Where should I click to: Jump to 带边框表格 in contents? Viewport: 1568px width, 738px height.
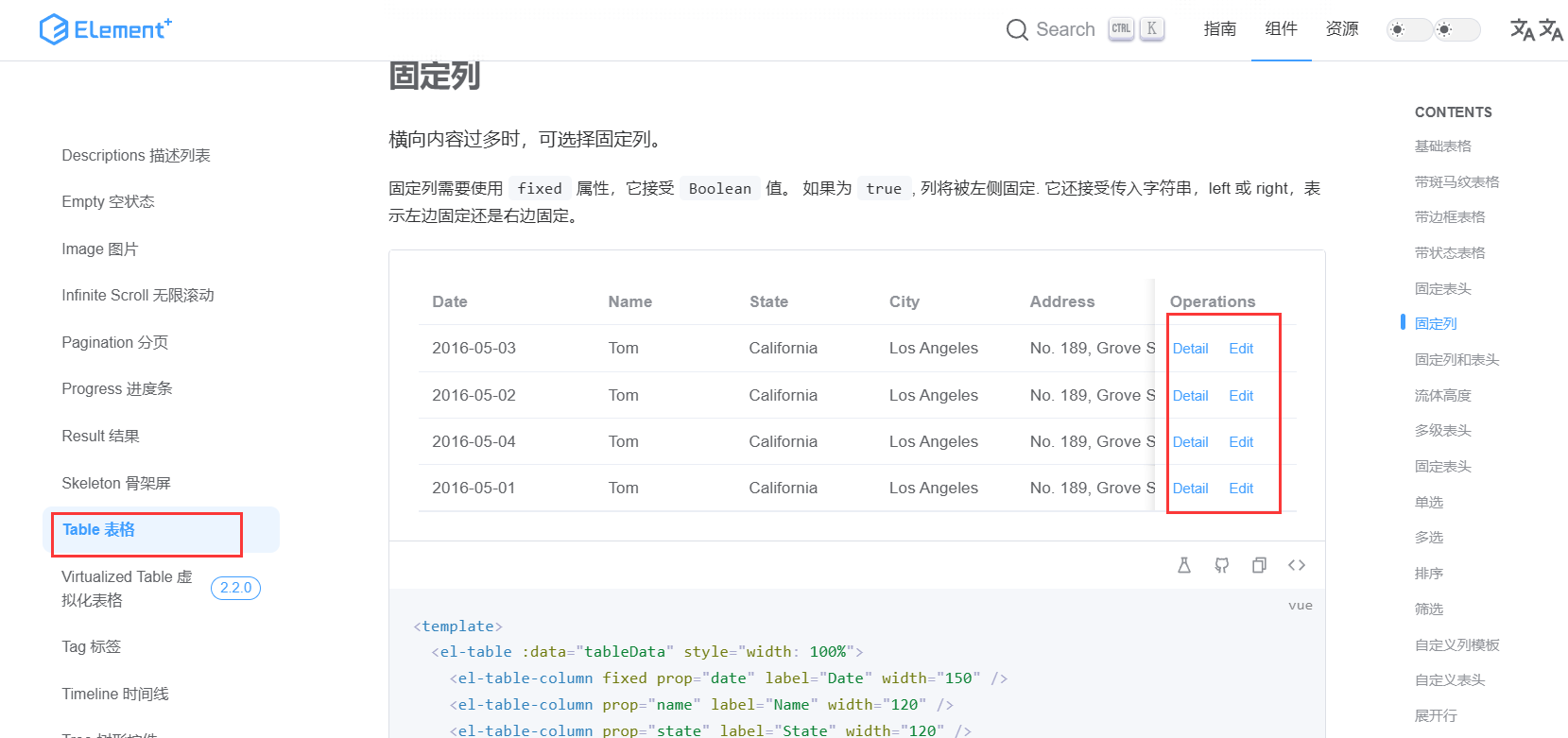pyautogui.click(x=1450, y=217)
